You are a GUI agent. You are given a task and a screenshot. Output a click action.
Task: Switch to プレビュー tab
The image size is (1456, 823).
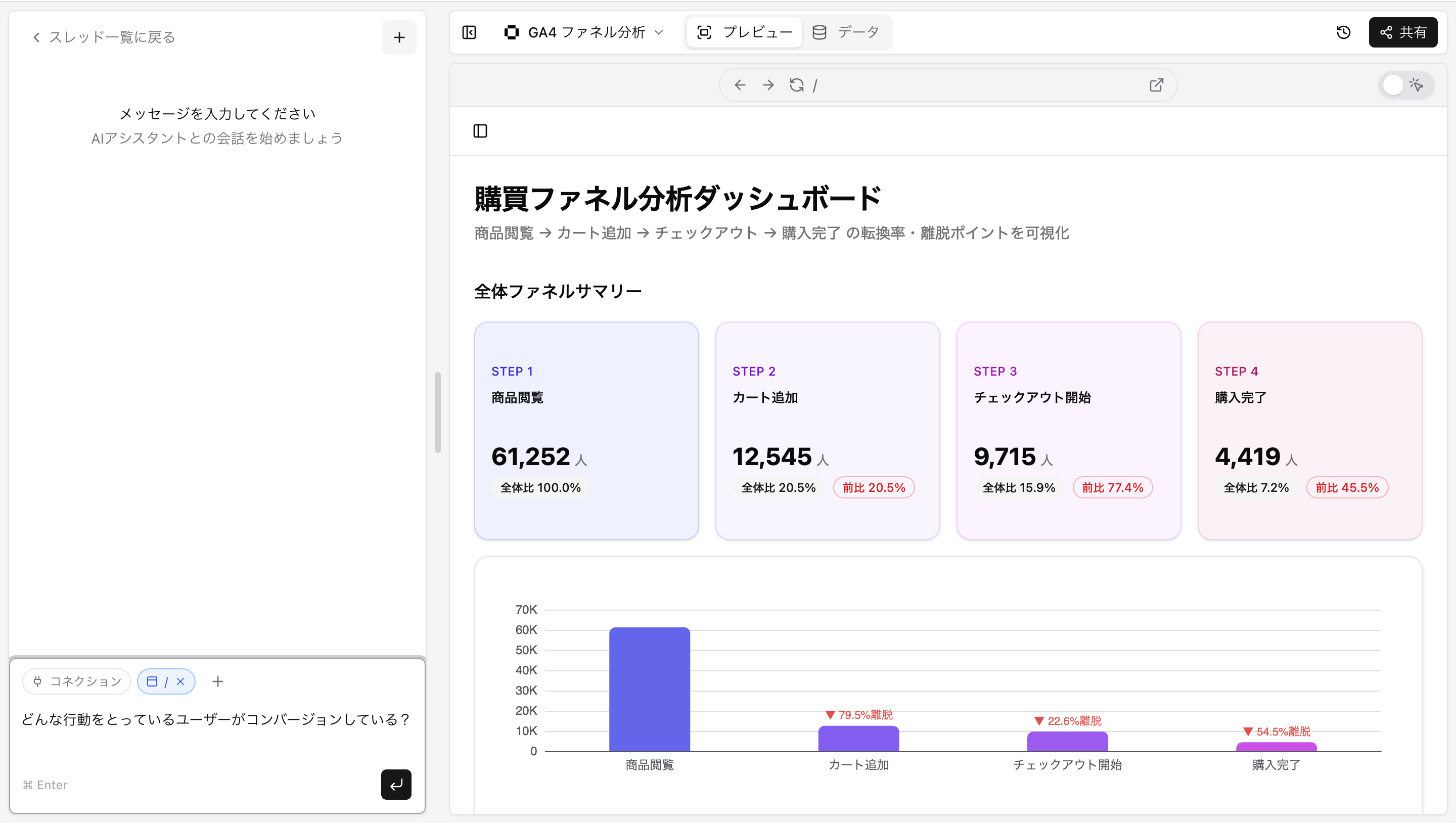coord(744,32)
